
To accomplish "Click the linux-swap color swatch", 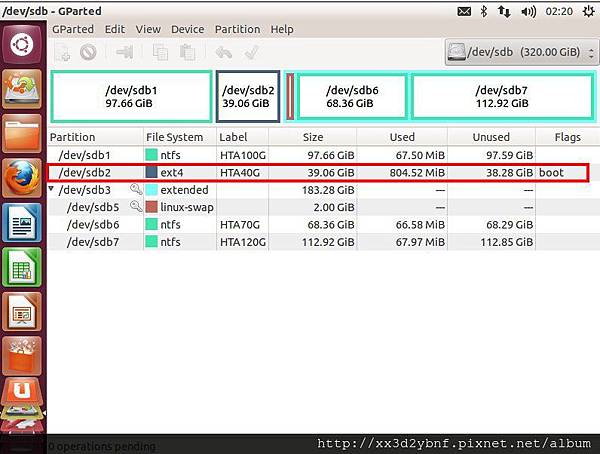I will click(x=152, y=207).
